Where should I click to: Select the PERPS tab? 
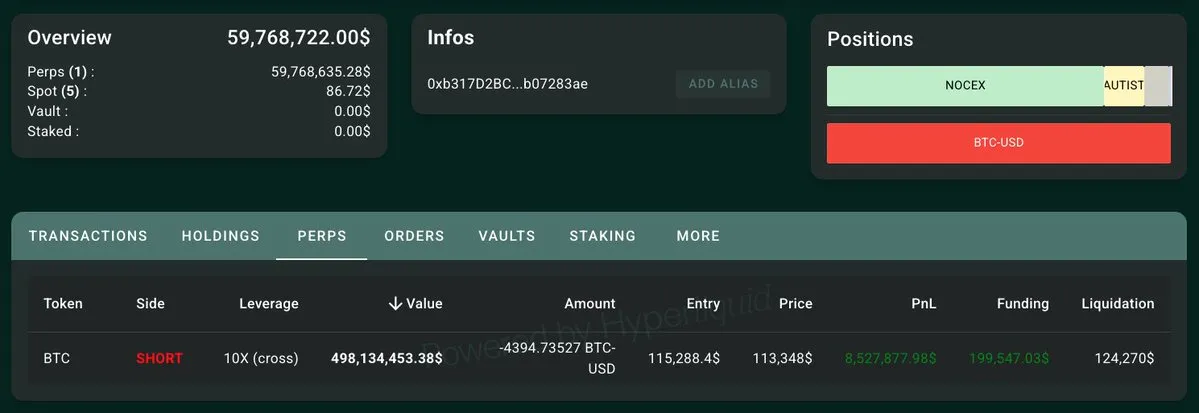tap(322, 236)
